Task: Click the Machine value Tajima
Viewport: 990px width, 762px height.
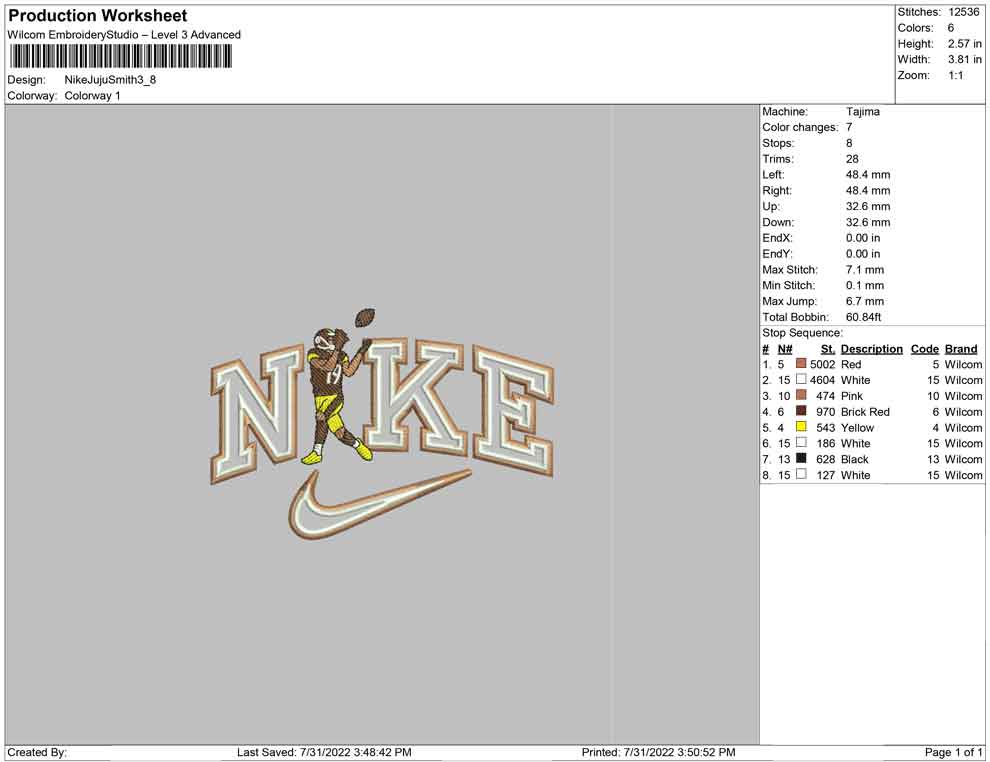Action: (862, 111)
